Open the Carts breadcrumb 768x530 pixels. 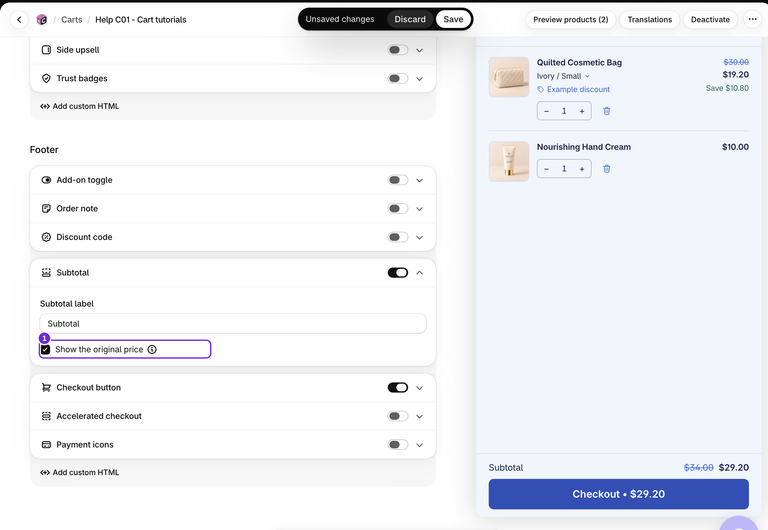(72, 20)
